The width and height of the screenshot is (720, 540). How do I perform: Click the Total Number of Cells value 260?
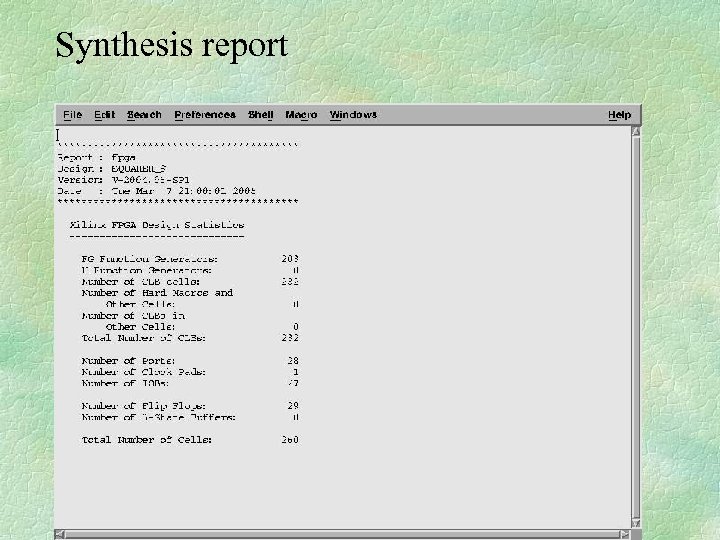(x=290, y=440)
